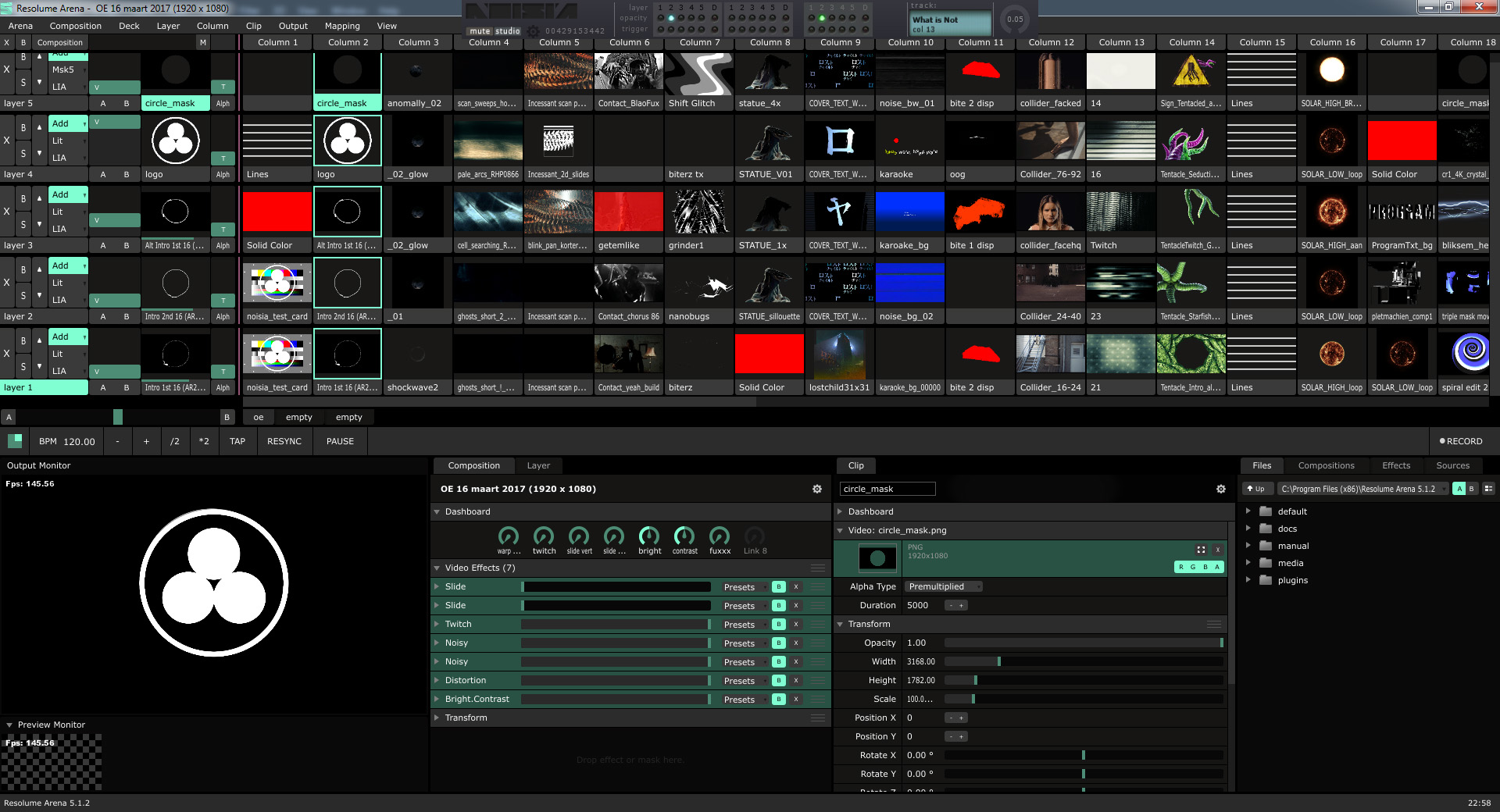This screenshot has height=812, width=1500.
Task: Toggle the B bypass button for layer 4
Action: 23,127
